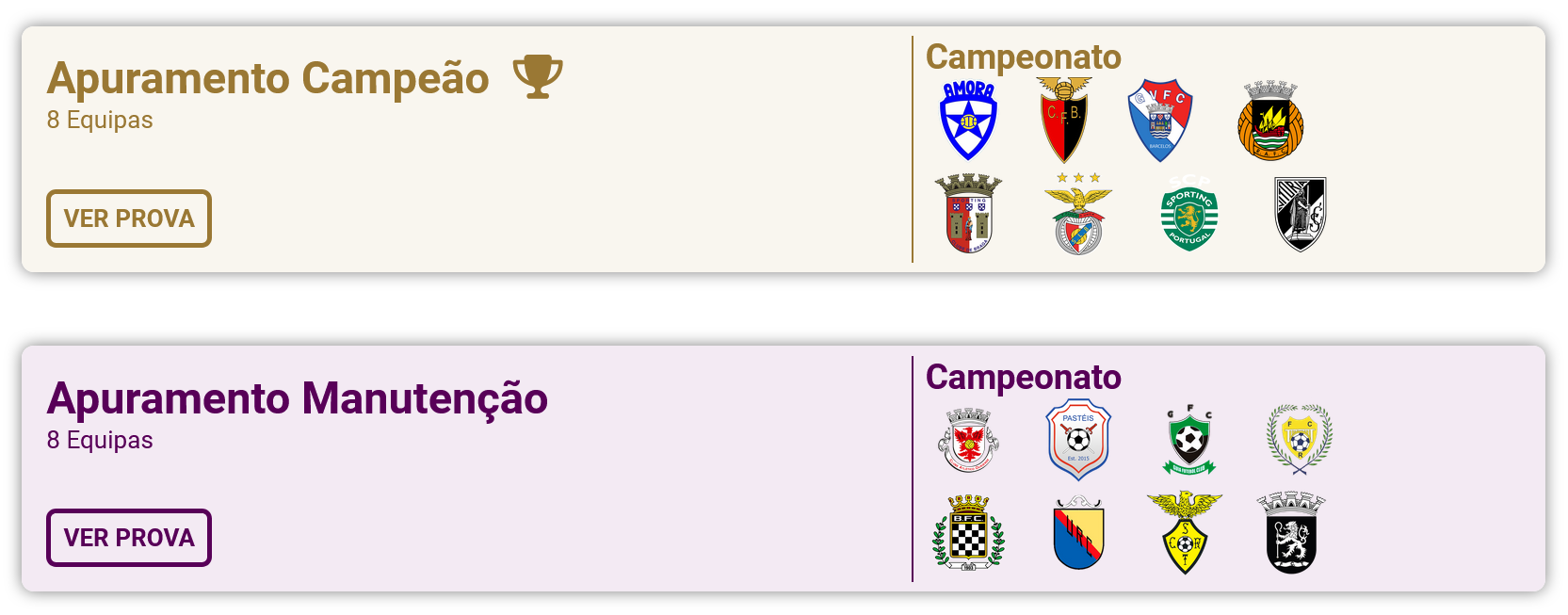Viewport: 1568px width, 615px height.
Task: Click the trophy icon beside Apuramento Campeão
Action: [538, 76]
